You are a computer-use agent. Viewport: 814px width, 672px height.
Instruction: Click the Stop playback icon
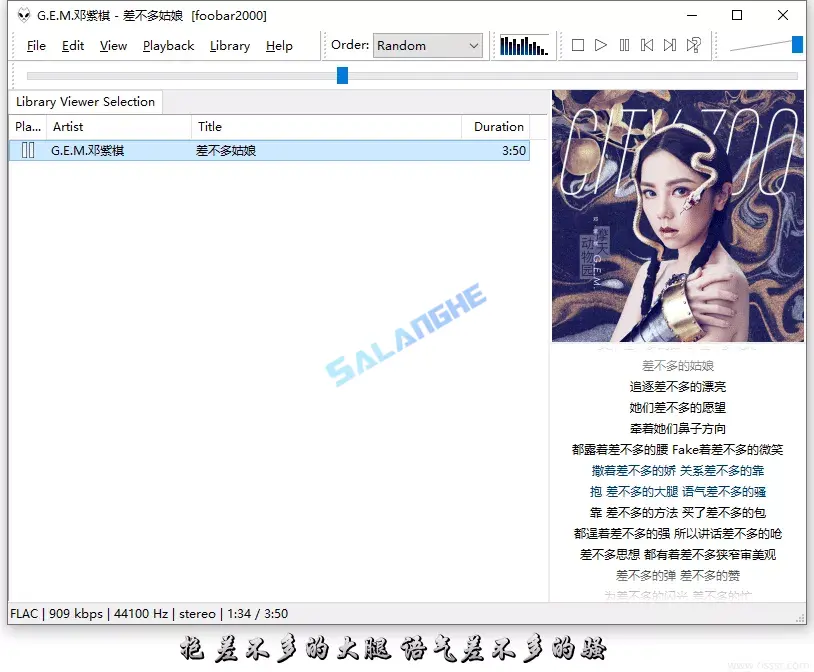click(x=578, y=44)
